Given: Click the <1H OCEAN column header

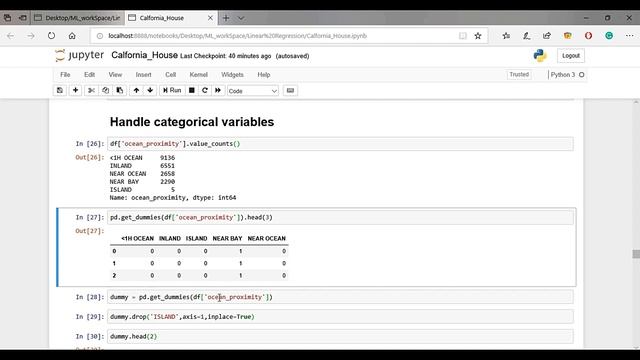Looking at the screenshot, I should click(138, 238).
